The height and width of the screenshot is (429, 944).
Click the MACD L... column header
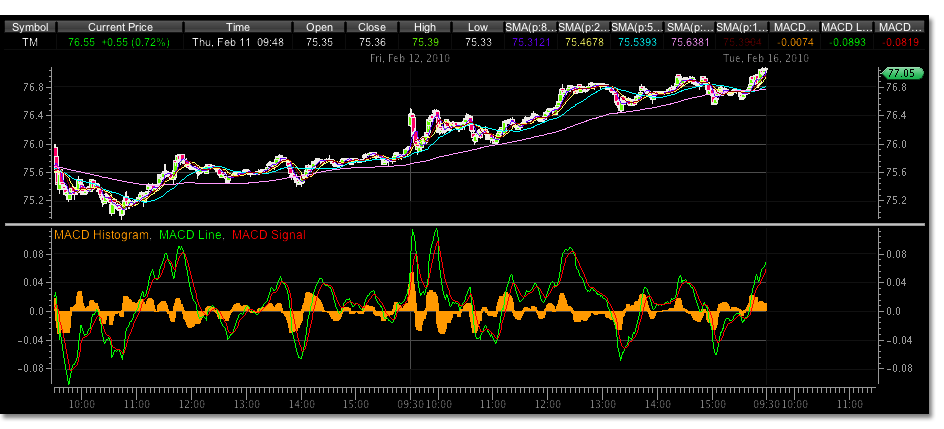tap(848, 28)
